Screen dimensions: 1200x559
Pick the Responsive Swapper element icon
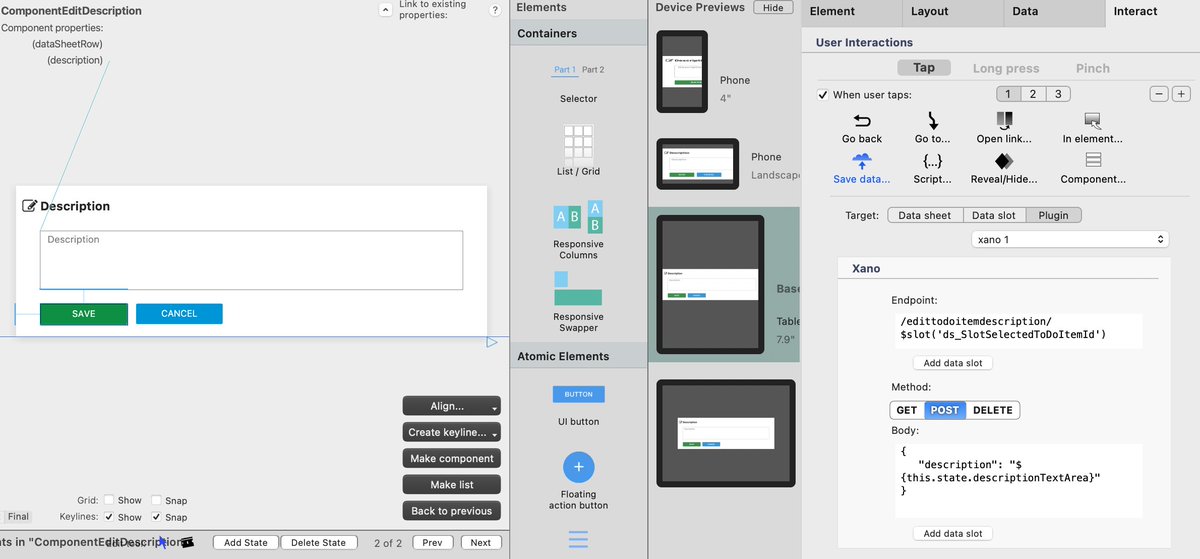(x=578, y=288)
